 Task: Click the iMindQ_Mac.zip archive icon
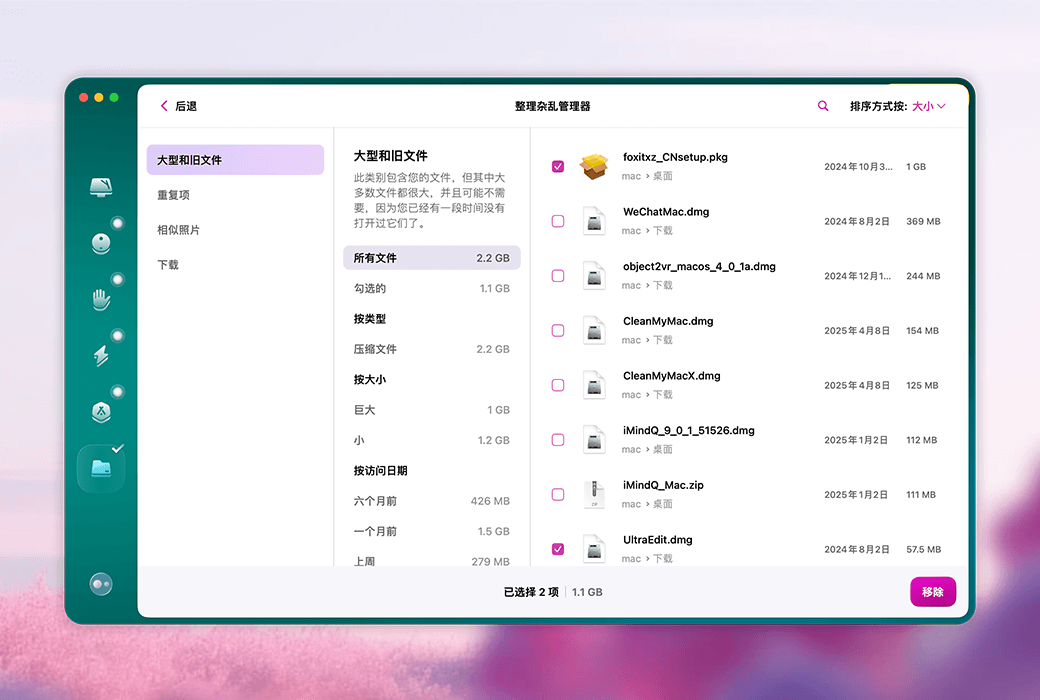pos(594,494)
